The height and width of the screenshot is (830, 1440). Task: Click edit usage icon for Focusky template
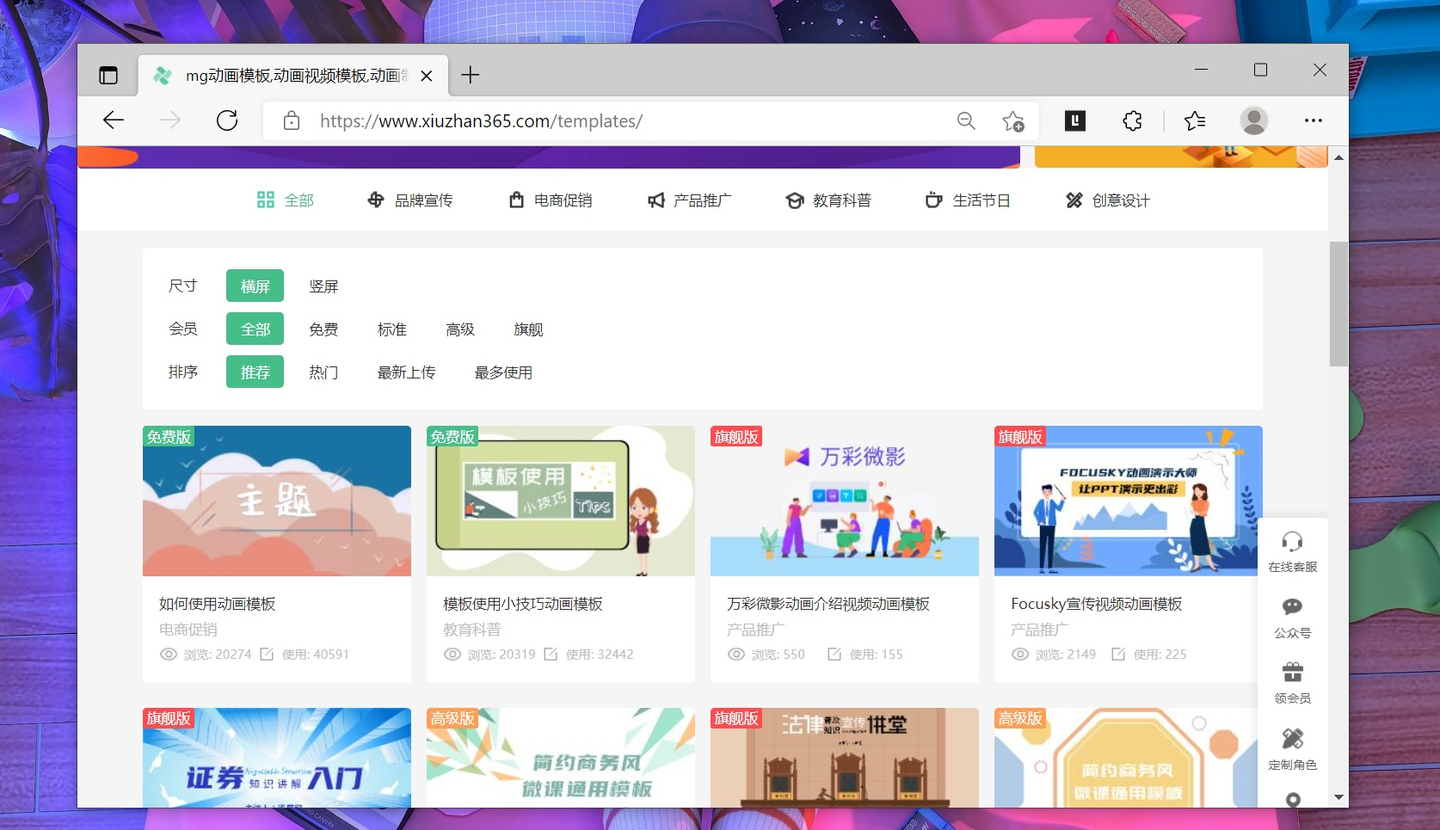[1118, 654]
